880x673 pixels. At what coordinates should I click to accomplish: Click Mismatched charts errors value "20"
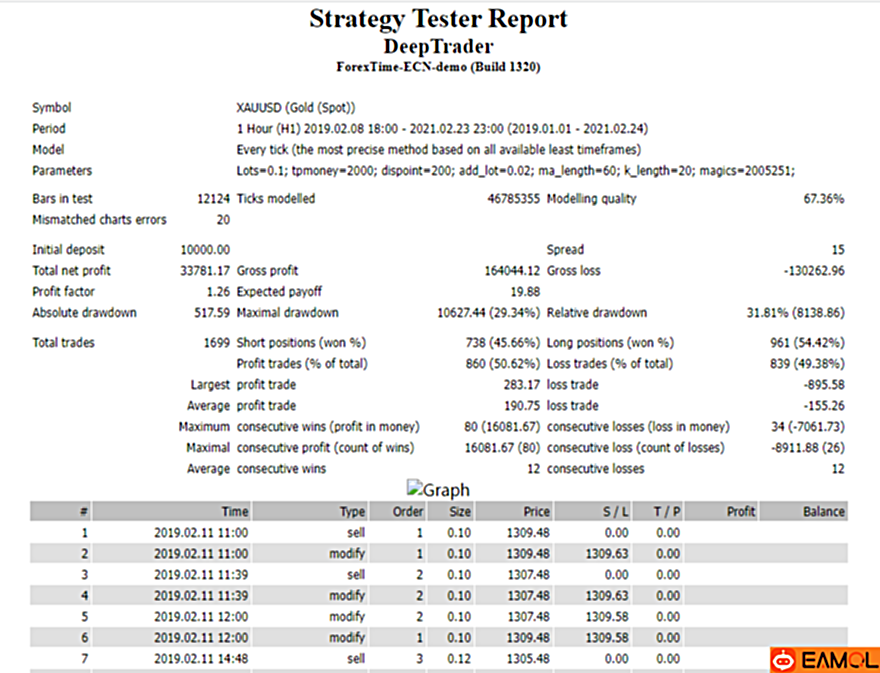point(223,220)
